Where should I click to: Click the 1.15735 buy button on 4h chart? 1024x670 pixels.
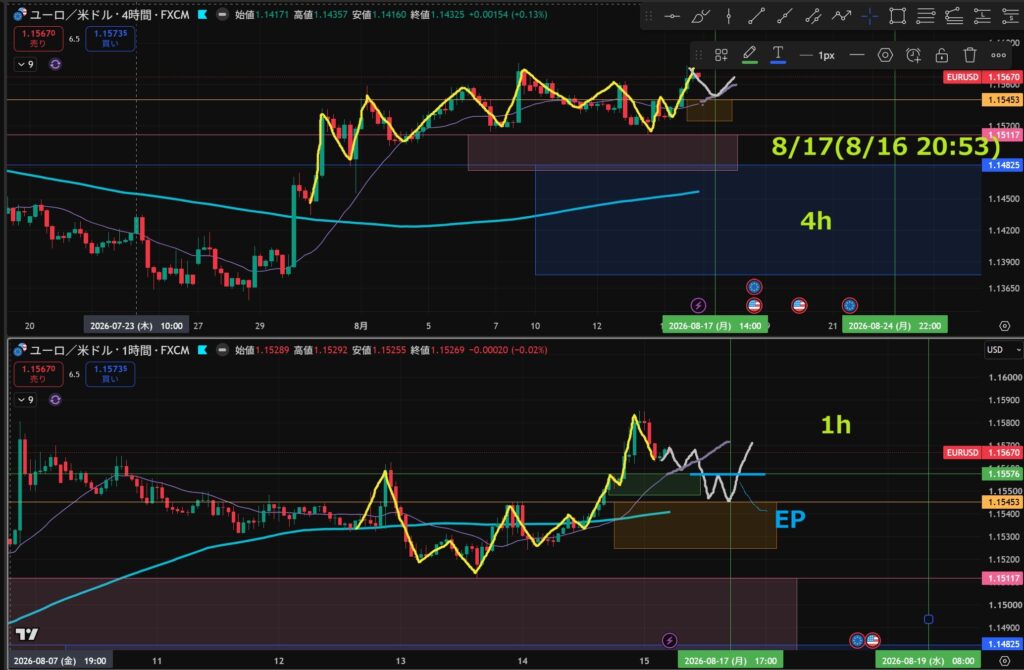tap(110, 39)
